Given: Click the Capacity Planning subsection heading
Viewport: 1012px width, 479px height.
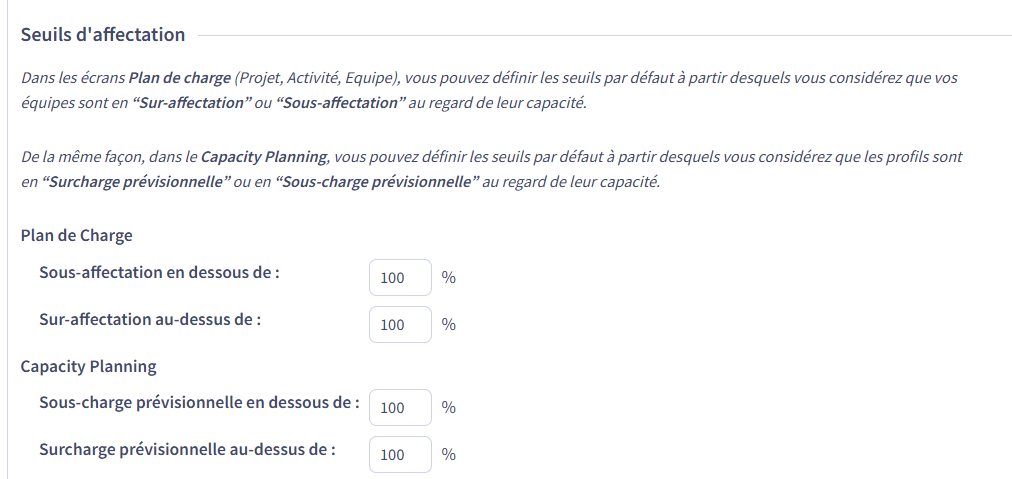Looking at the screenshot, I should [x=88, y=367].
